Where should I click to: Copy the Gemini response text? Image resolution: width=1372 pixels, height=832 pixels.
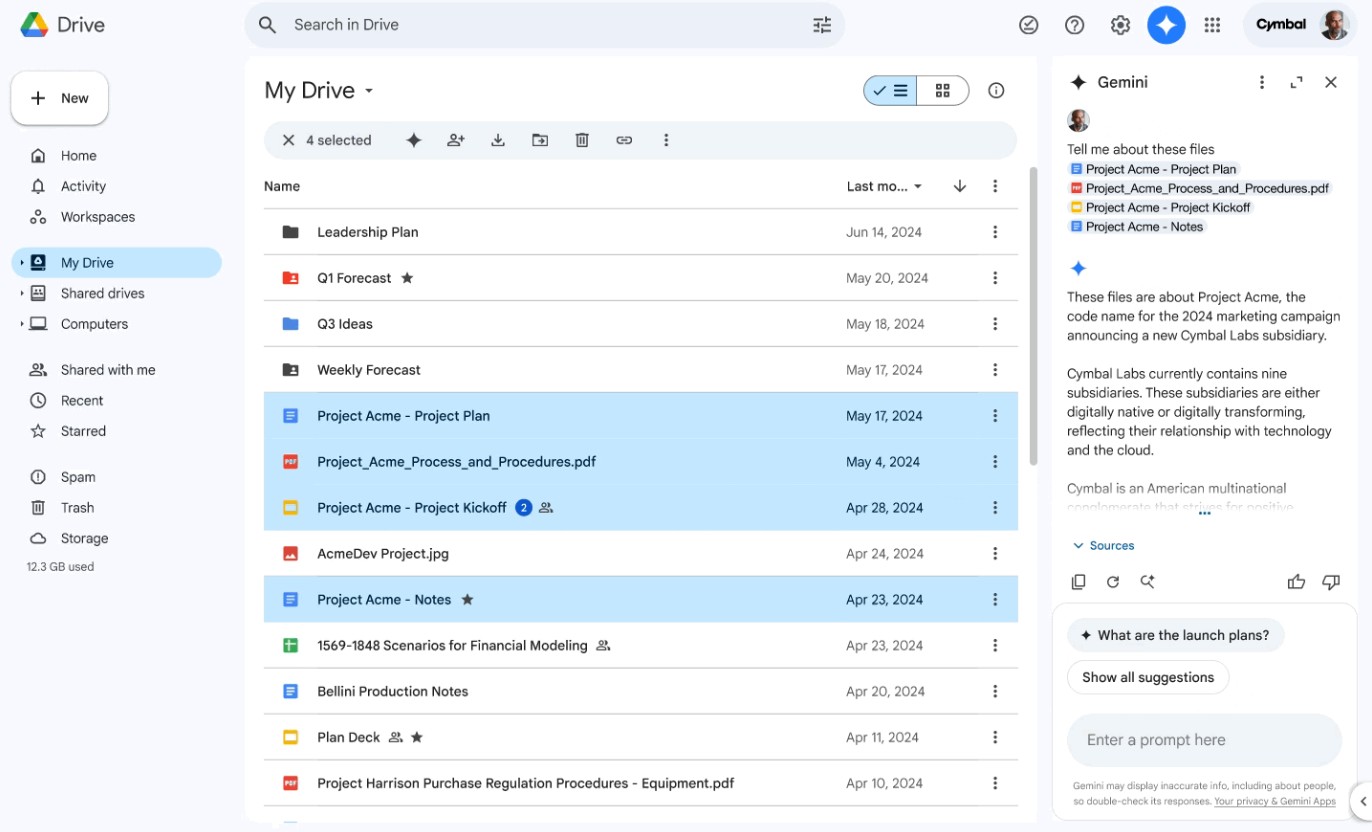pyautogui.click(x=1078, y=582)
